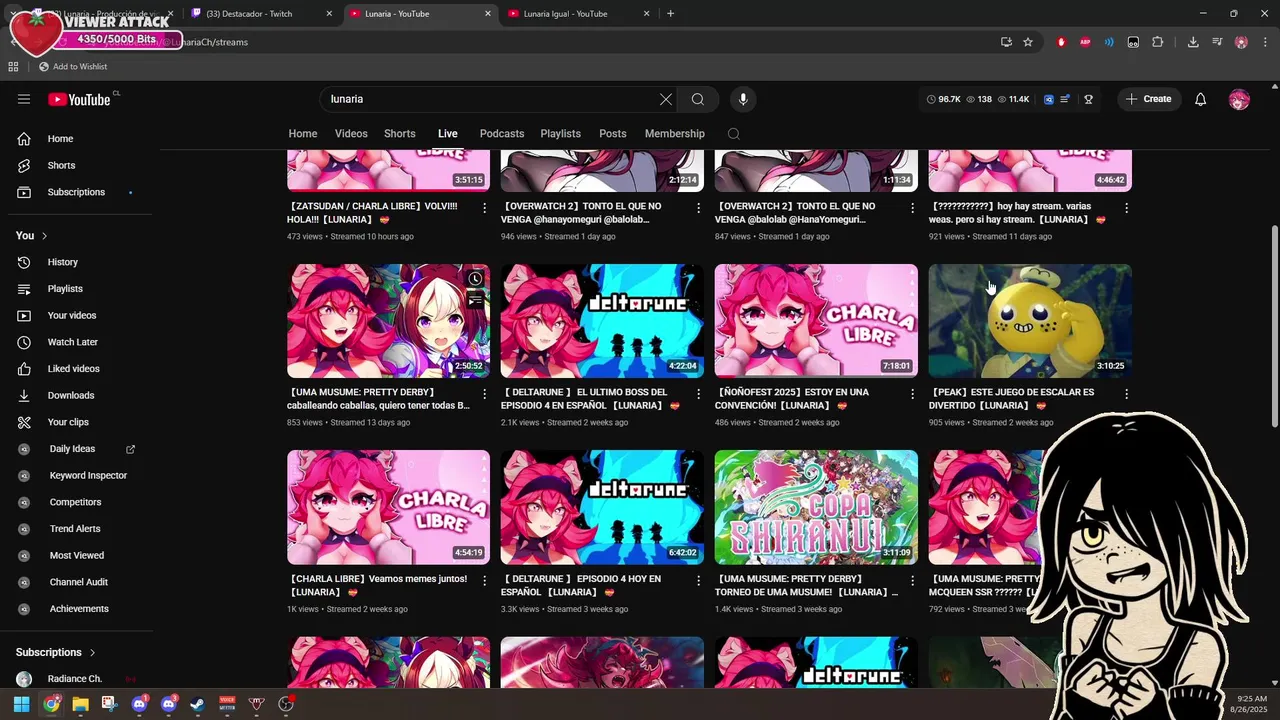Expand the Subscriptions section header
Viewport: 1280px width, 720px height.
tap(56, 652)
